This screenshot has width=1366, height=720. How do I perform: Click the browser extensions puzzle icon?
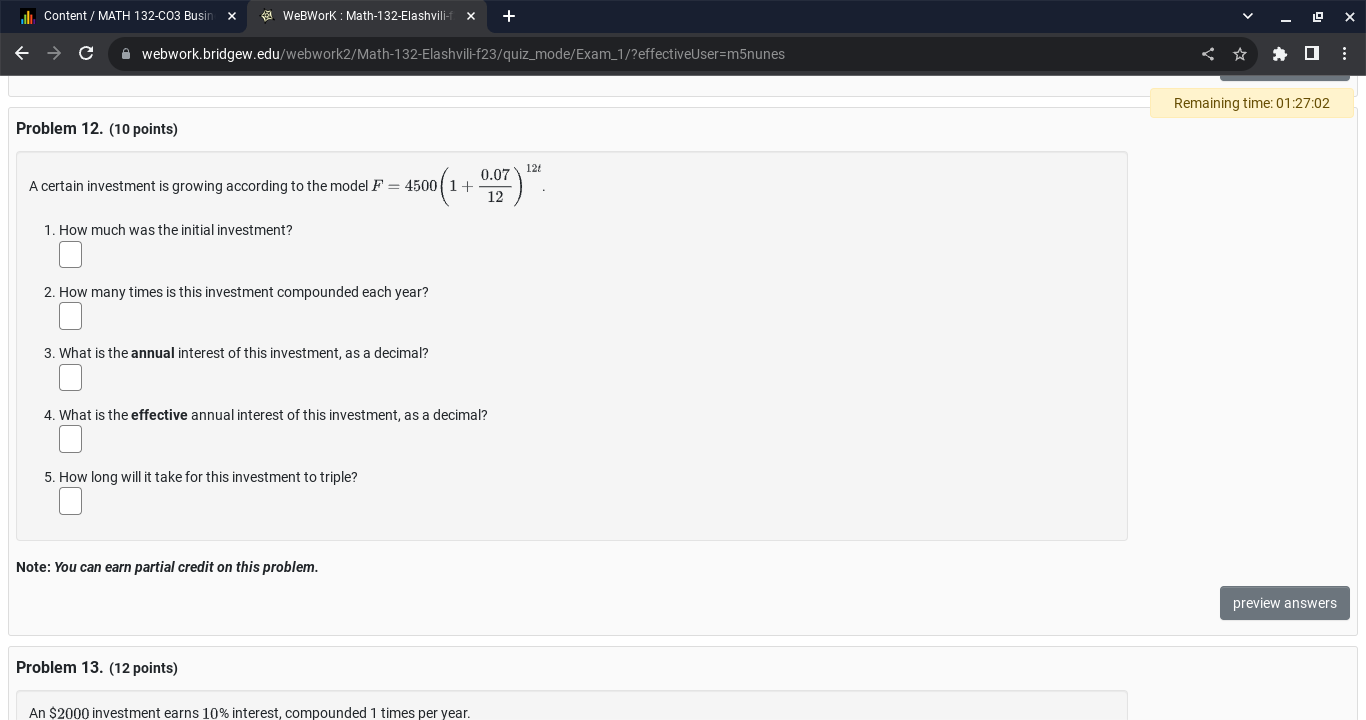tap(1280, 54)
